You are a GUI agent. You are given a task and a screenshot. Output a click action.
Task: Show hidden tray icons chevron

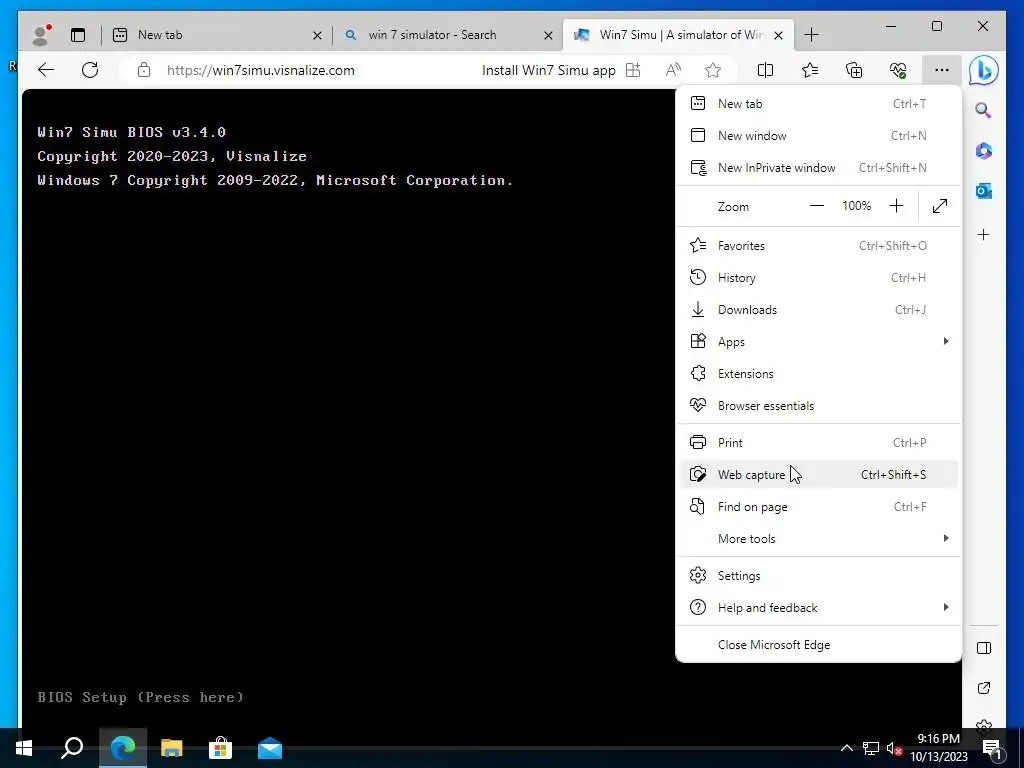[x=846, y=748]
